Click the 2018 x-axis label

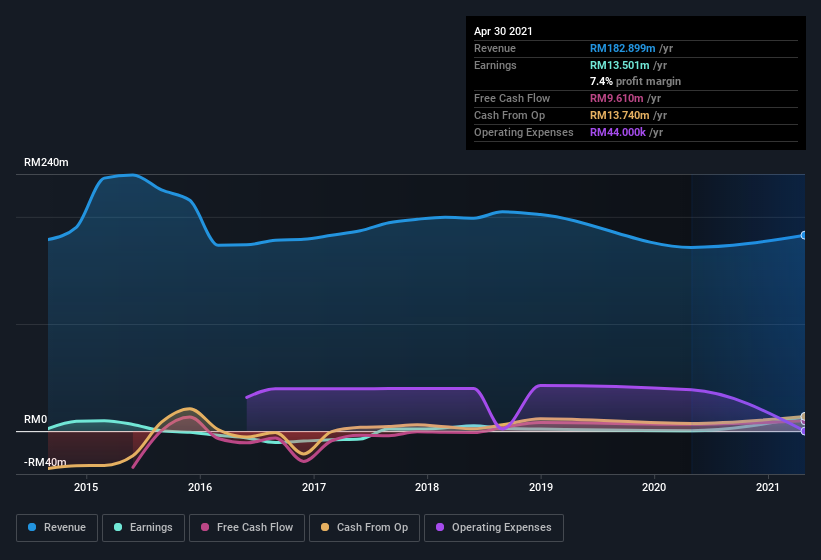coord(427,487)
